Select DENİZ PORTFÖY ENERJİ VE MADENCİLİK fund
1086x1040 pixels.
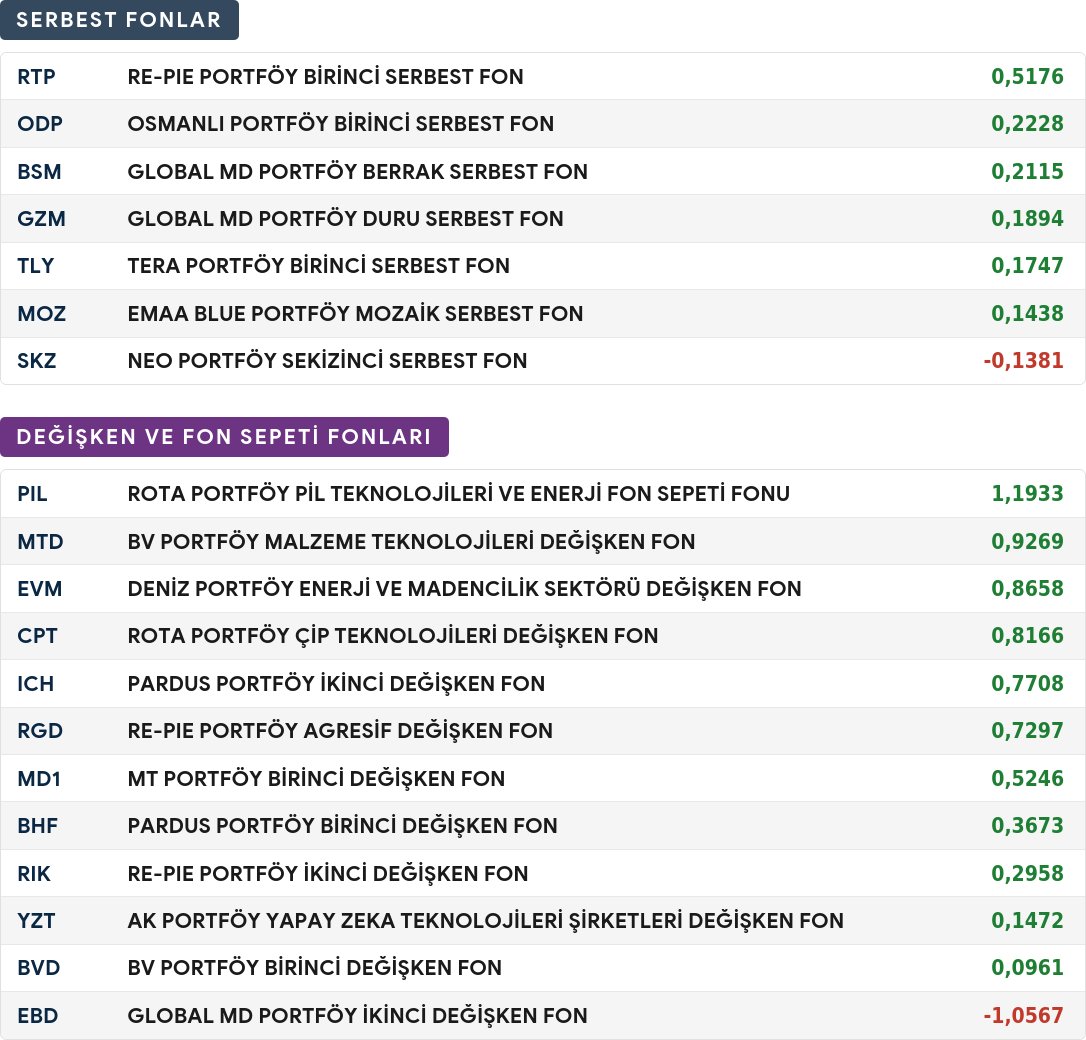coord(465,589)
